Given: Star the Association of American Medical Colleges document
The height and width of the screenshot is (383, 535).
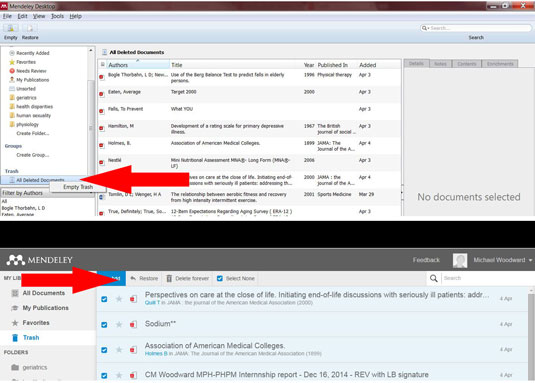Looking at the screenshot, I should tap(119, 350).
